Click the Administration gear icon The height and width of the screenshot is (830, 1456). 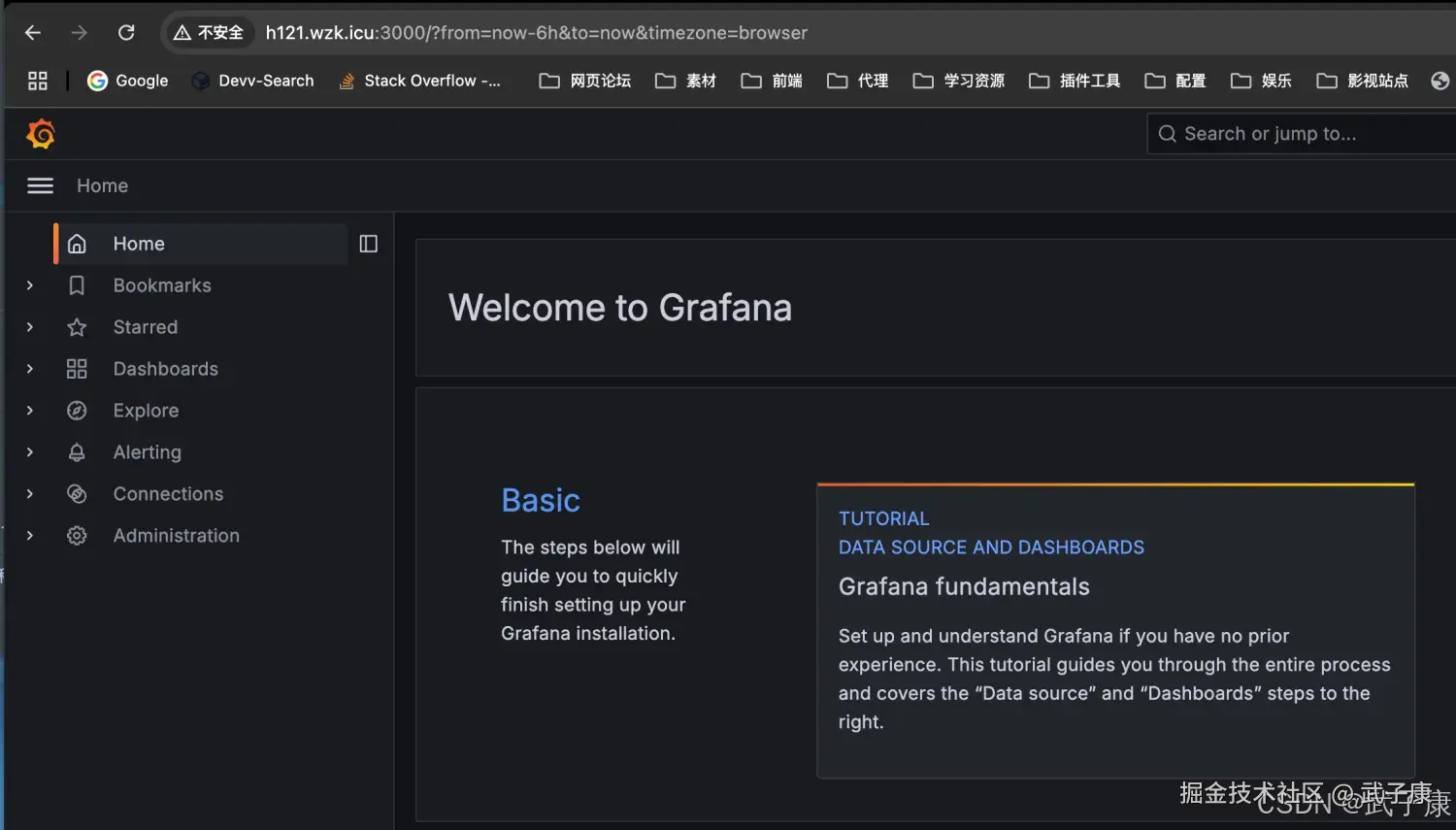point(77,535)
